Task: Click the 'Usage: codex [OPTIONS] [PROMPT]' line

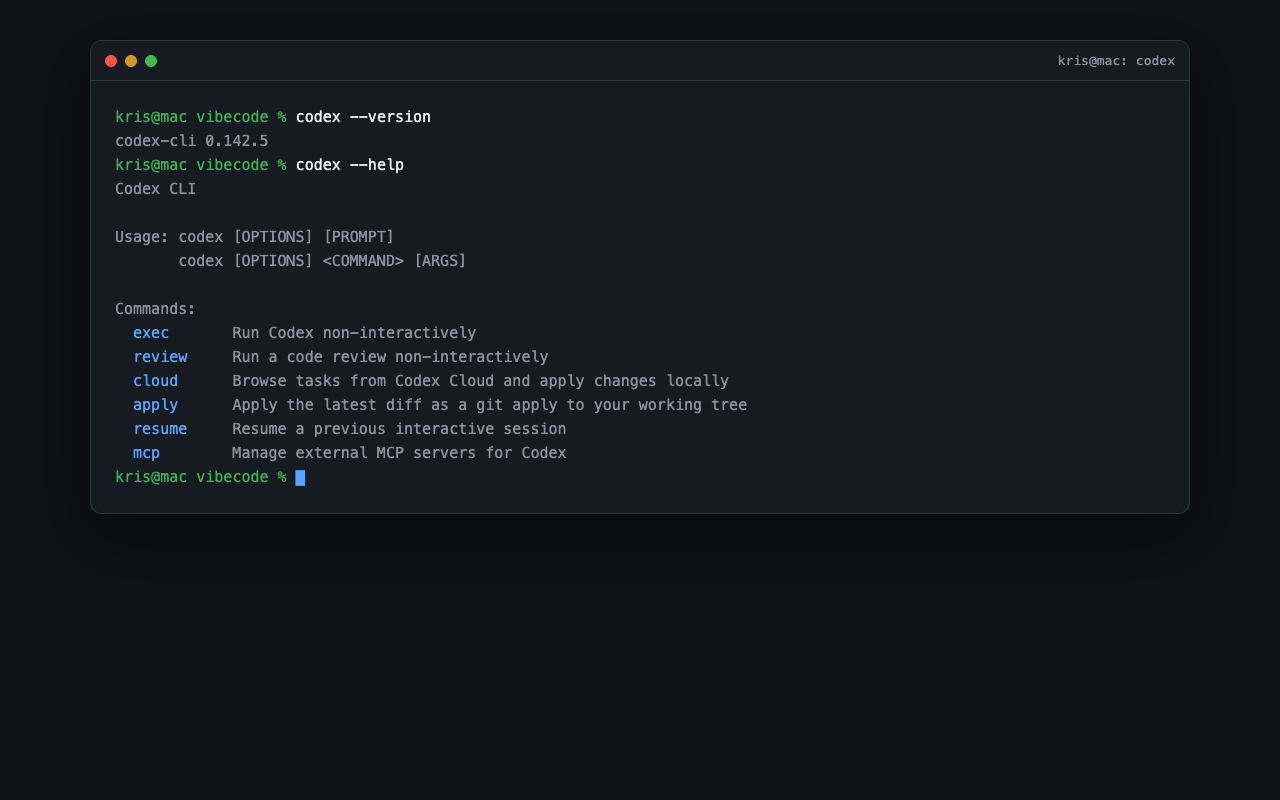Action: coord(255,237)
